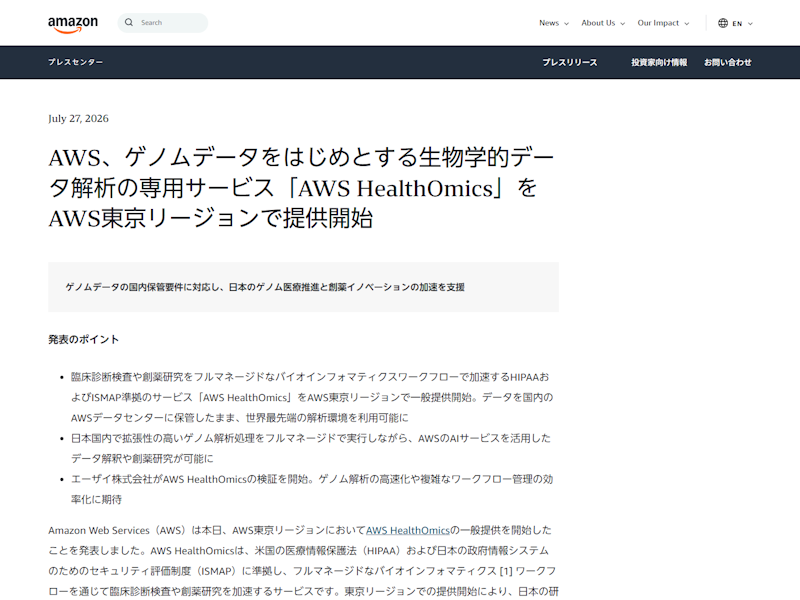Open お問い合わせ menu item

coord(728,62)
